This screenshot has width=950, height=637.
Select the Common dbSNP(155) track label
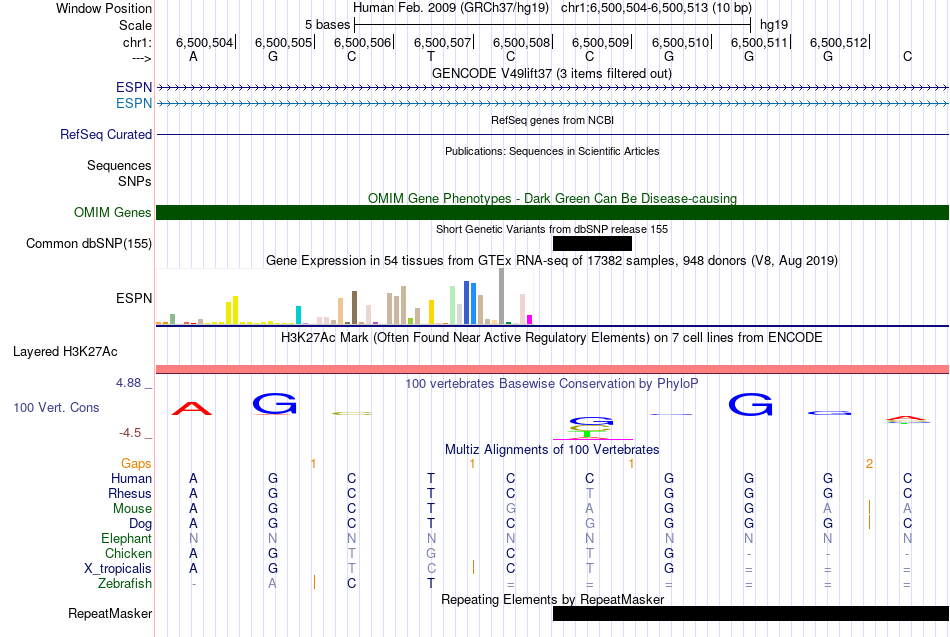88,244
